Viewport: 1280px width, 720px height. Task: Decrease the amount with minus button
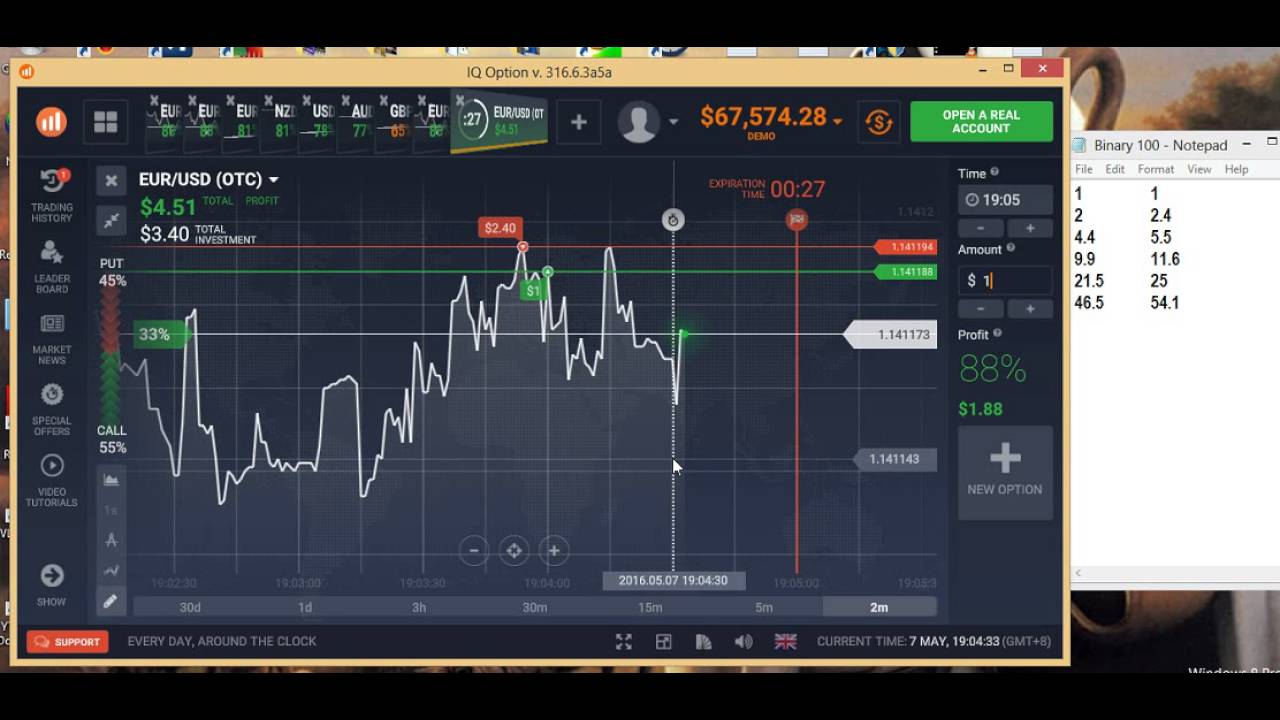(981, 309)
